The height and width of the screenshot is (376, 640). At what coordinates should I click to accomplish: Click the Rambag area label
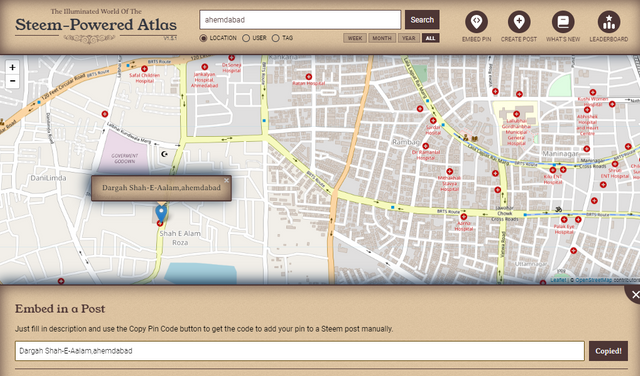pos(406,142)
